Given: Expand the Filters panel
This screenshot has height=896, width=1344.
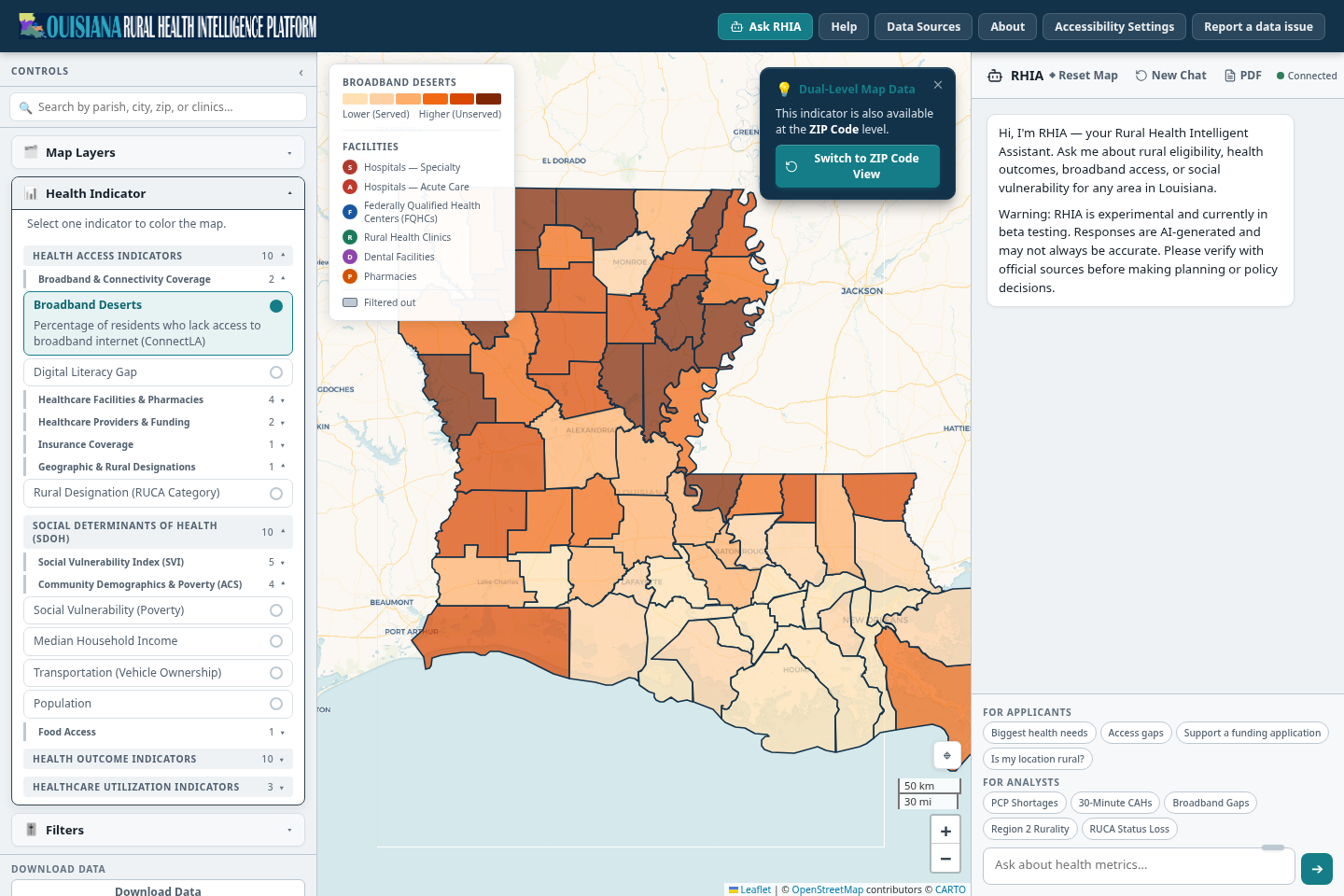Looking at the screenshot, I should pyautogui.click(x=158, y=830).
